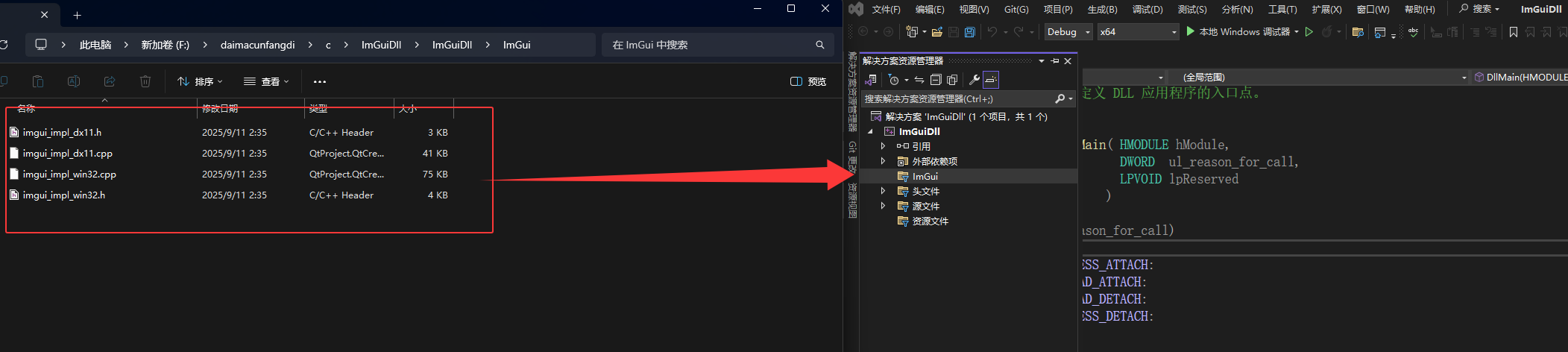Toggle Show All Files in Solution Explorer
Viewport: 1568px width, 352px height.
tap(952, 80)
